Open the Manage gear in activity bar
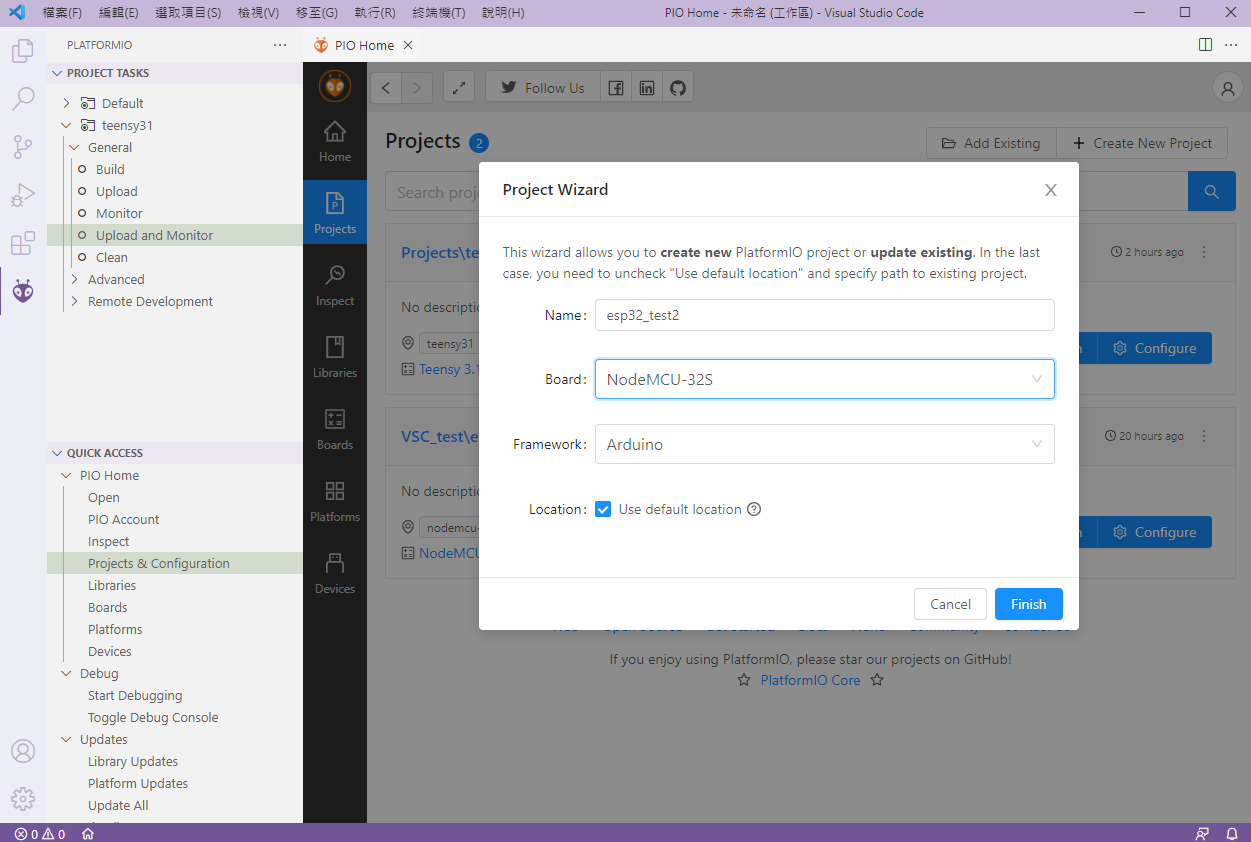1251x842 pixels. (23, 799)
